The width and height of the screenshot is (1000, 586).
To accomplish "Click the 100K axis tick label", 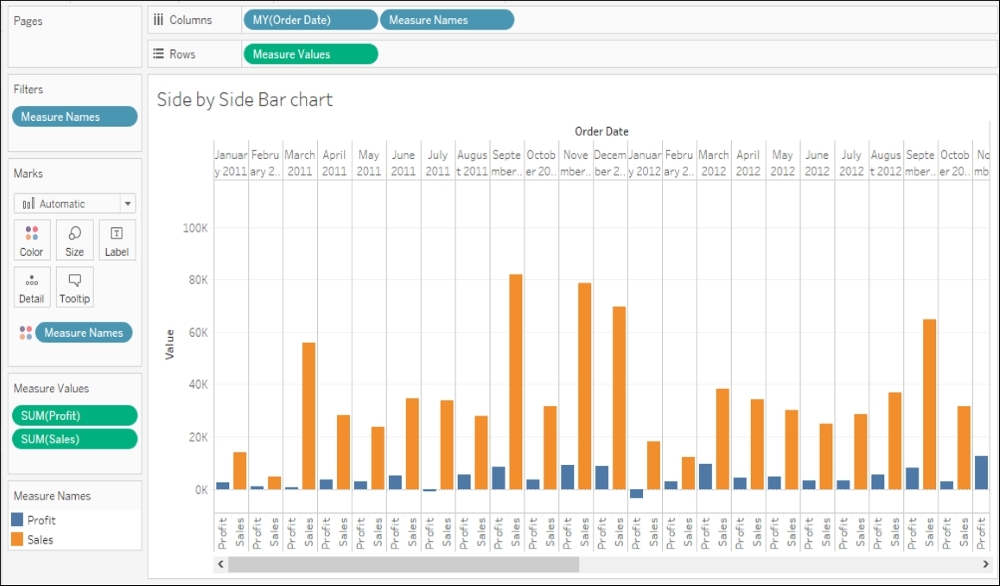I will 195,228.
